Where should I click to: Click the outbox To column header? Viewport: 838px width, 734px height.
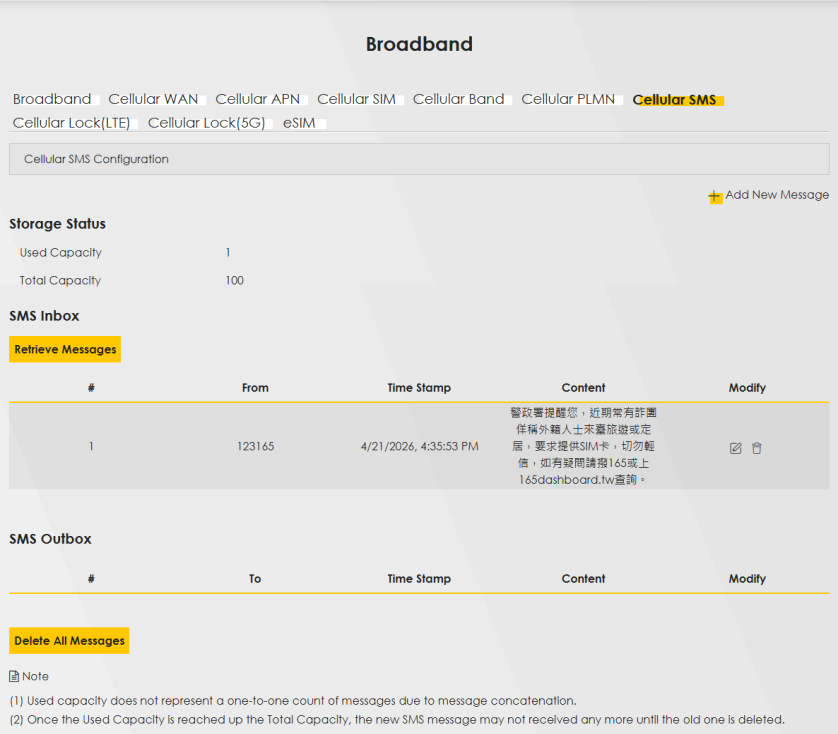[255, 578]
